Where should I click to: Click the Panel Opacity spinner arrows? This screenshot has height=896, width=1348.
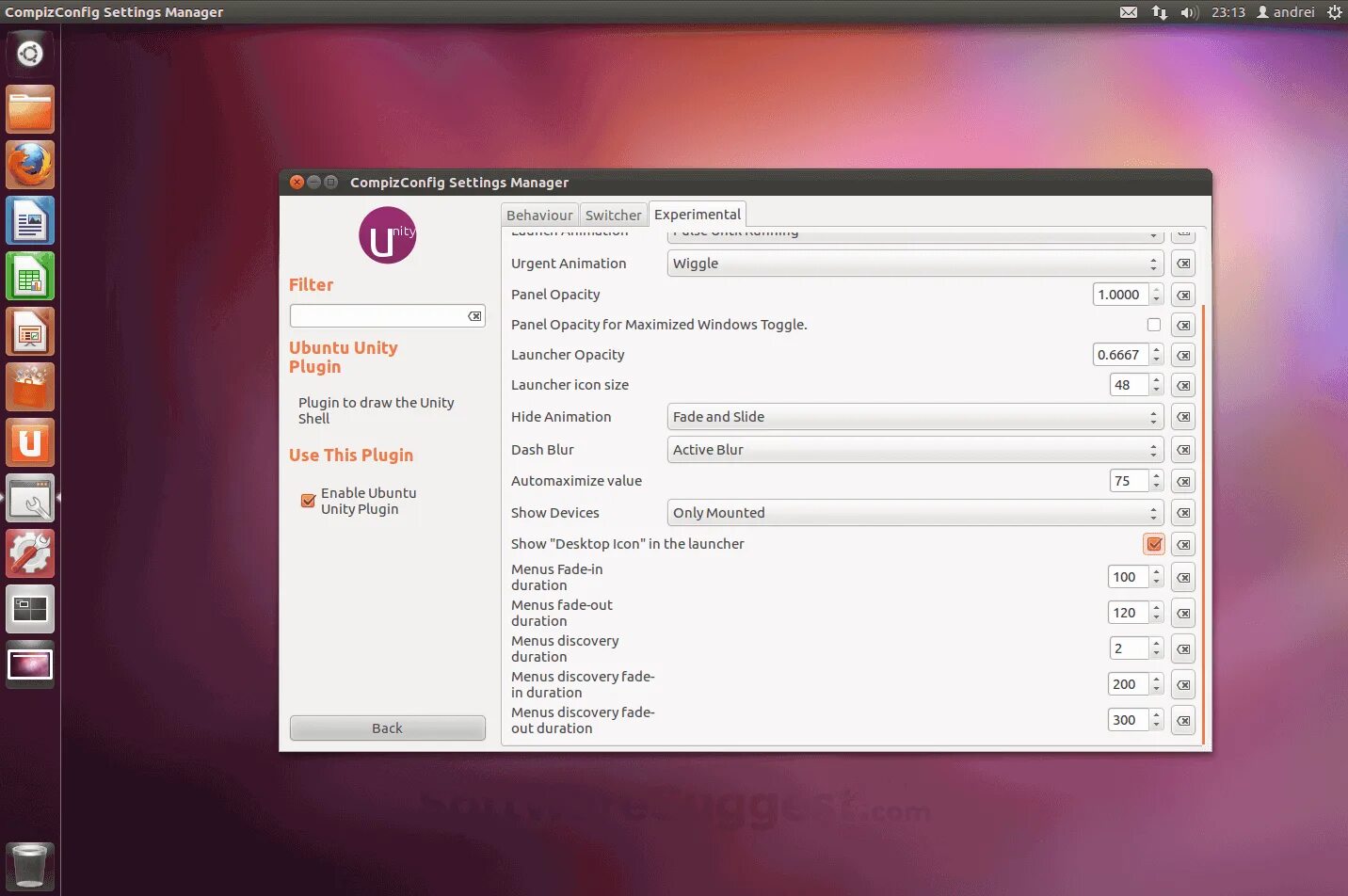pos(1157,295)
